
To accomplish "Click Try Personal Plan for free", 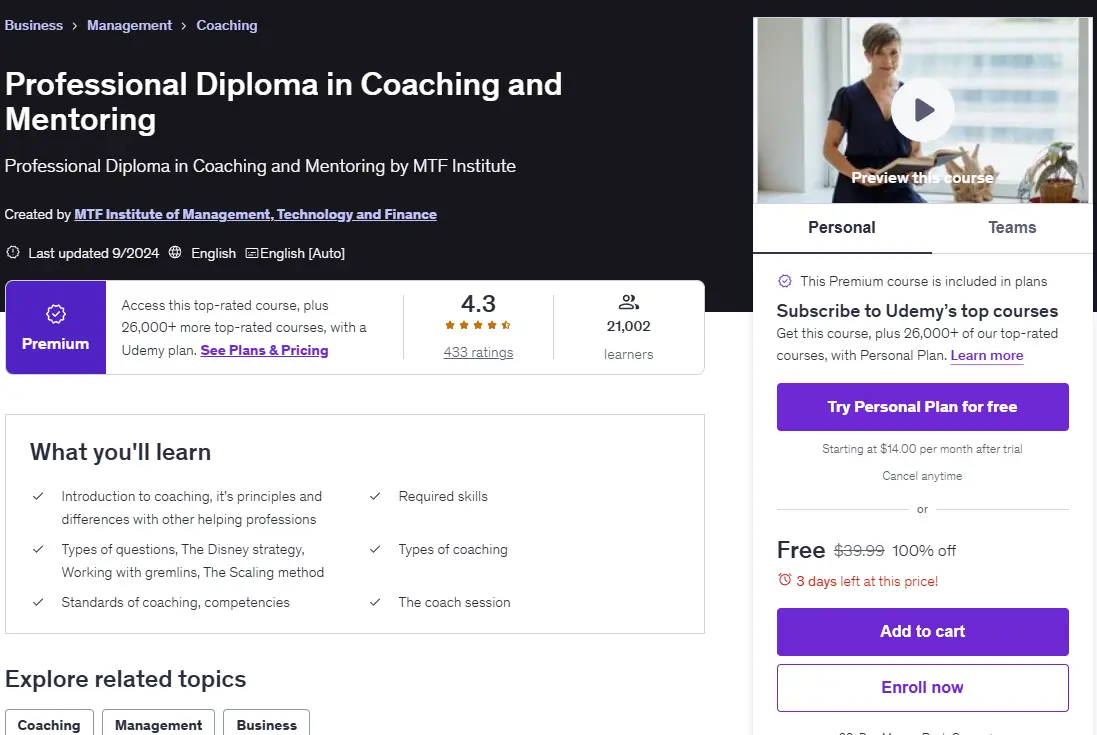I will 922,407.
